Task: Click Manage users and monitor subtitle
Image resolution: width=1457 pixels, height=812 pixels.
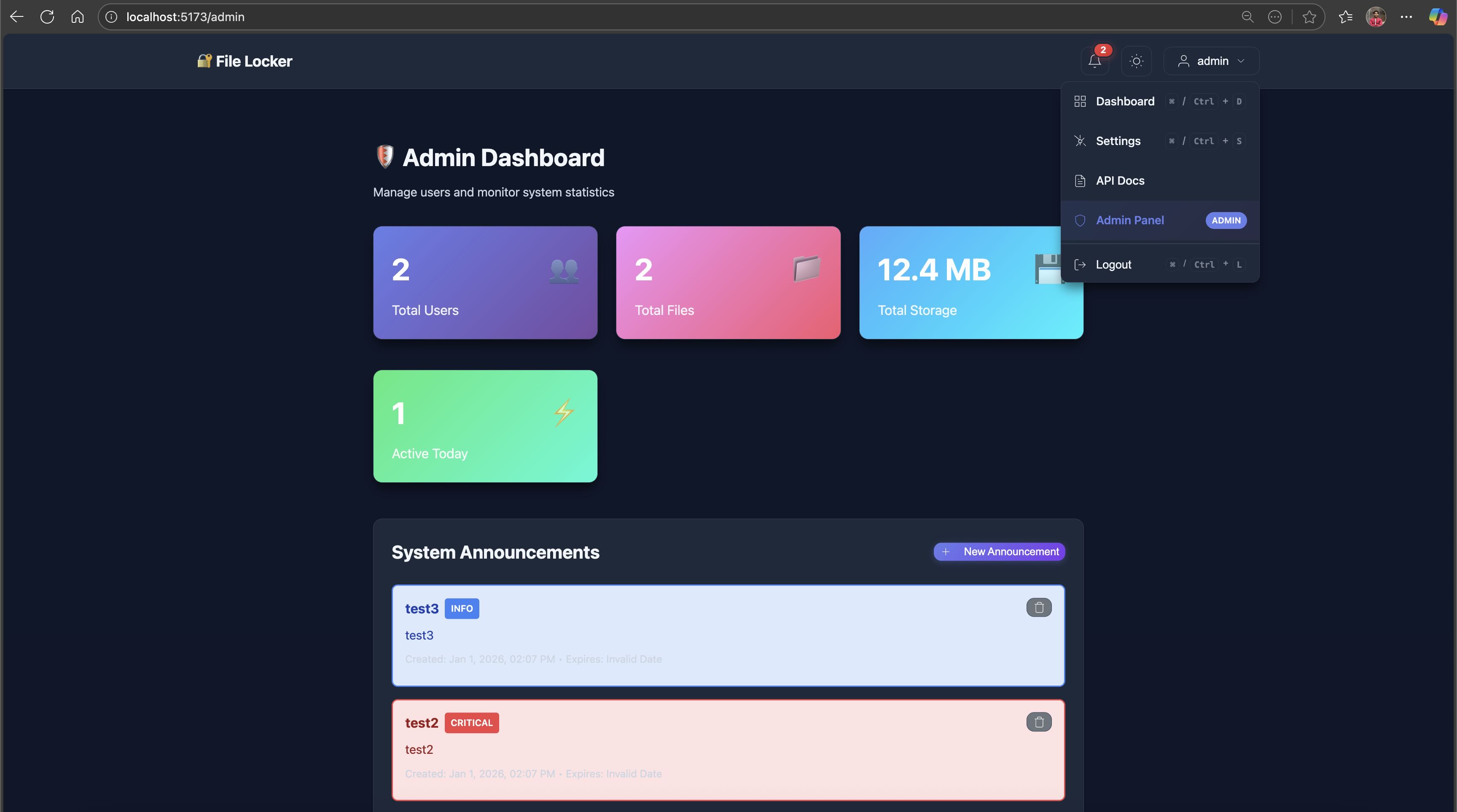Action: (x=493, y=192)
